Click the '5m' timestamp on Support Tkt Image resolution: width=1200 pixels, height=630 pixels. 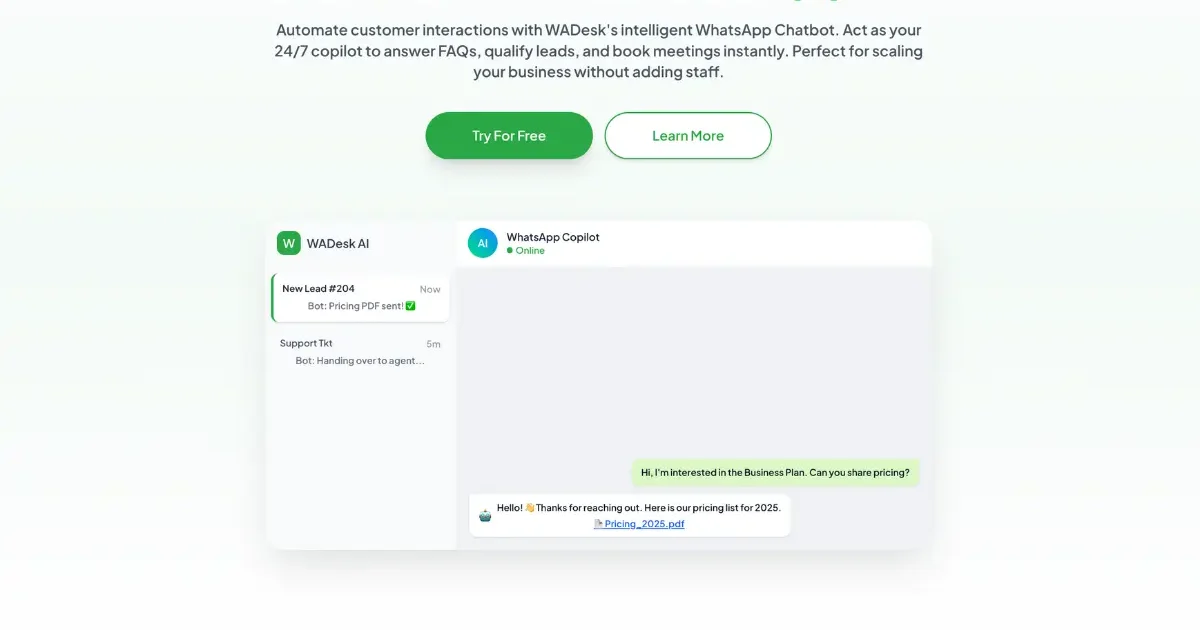pos(433,344)
